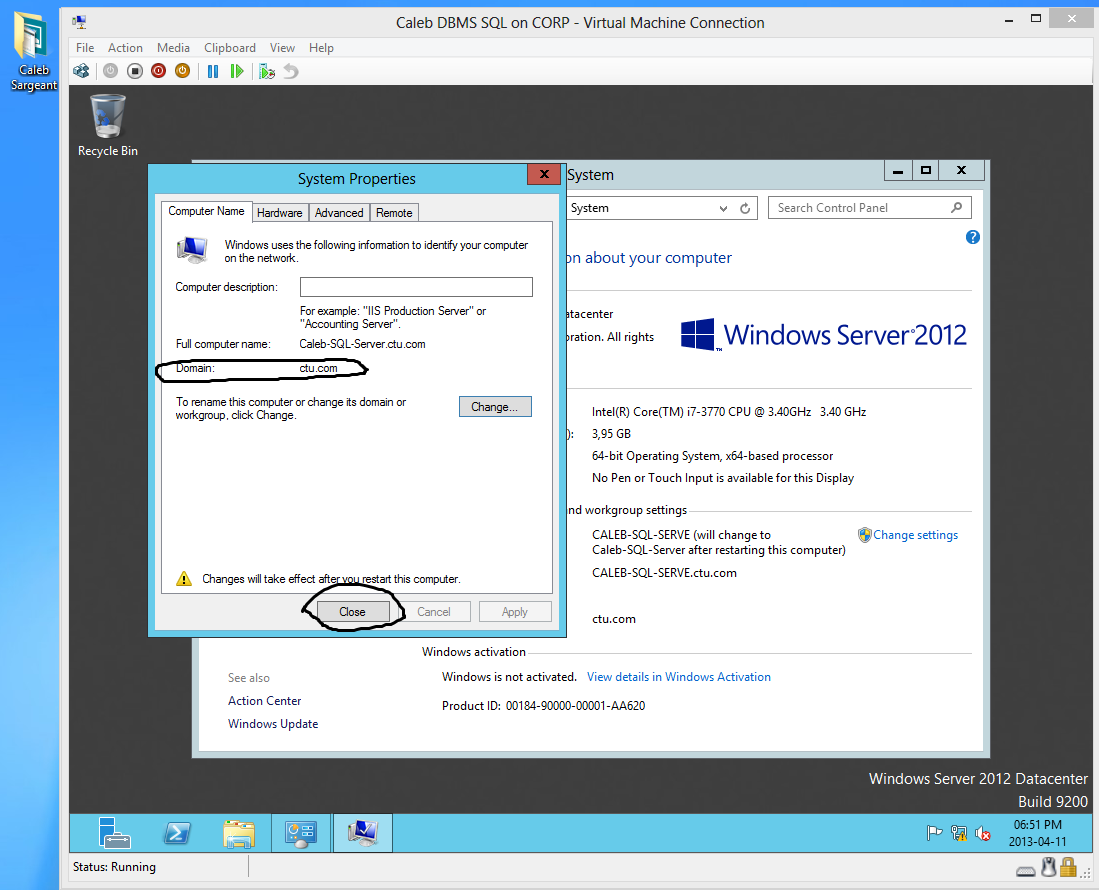The height and width of the screenshot is (890, 1099).
Task: Click the computer icon in the Computer Name tab
Action: [x=192, y=249]
